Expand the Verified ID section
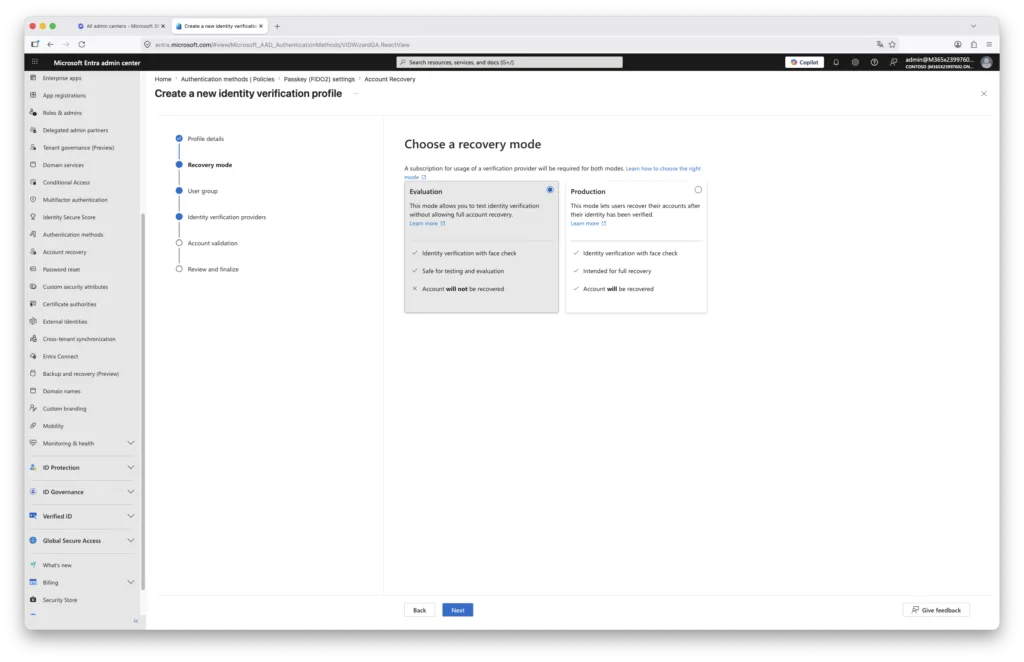Image resolution: width=1024 pixels, height=662 pixels. [82, 516]
